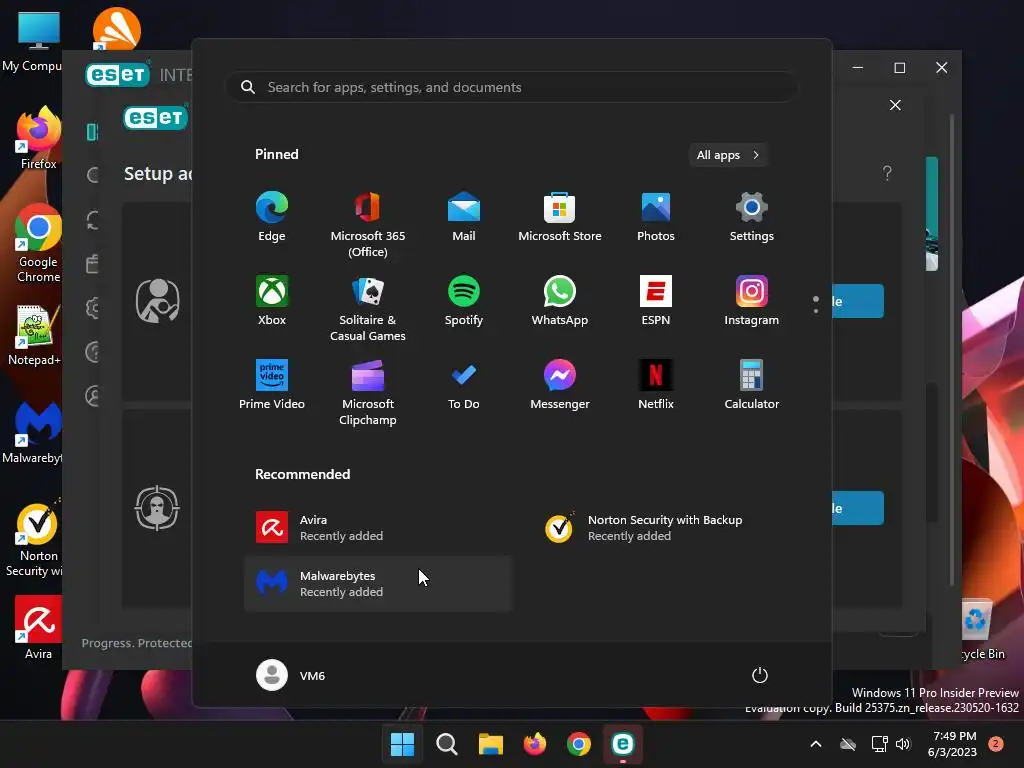
Task: Show All apps list
Action: [728, 155]
